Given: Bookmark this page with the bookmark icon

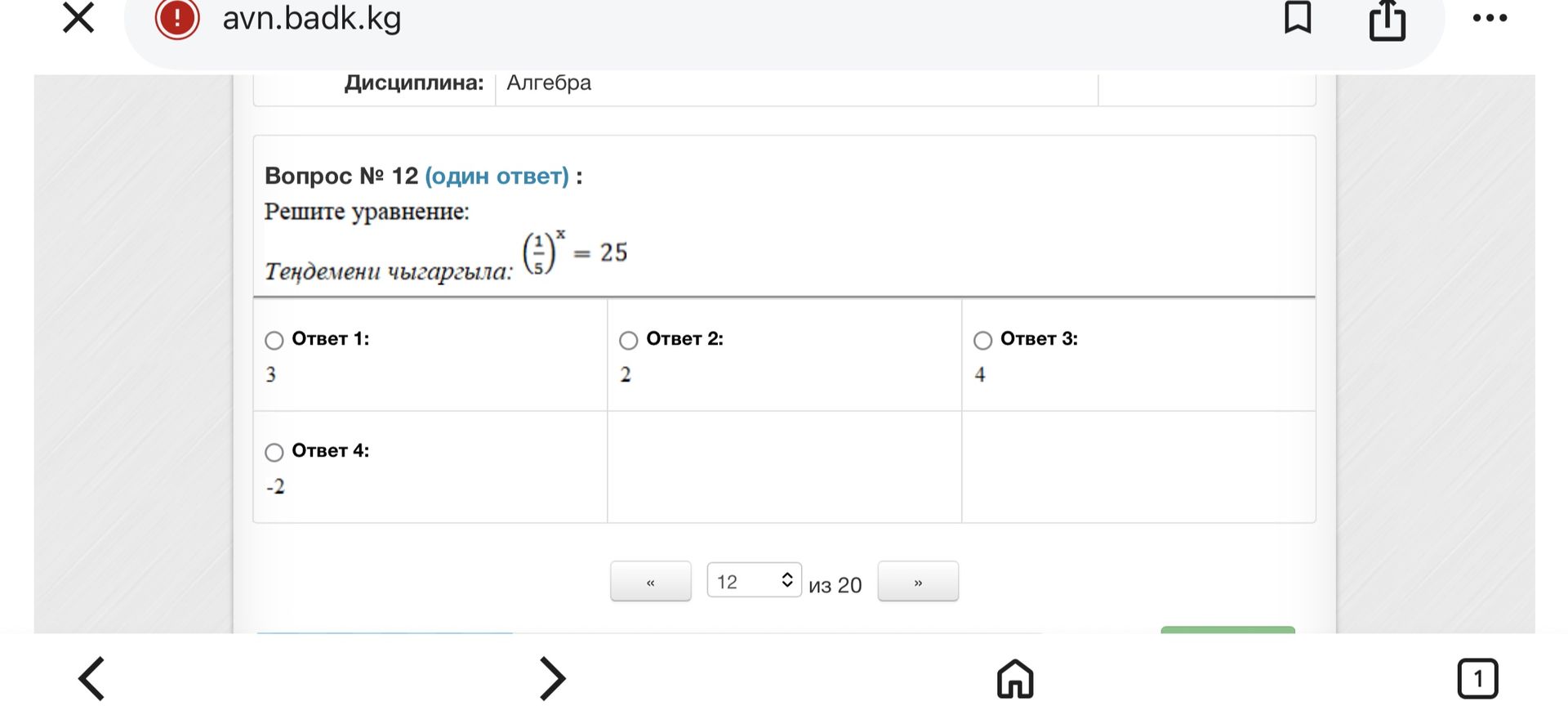Looking at the screenshot, I should pyautogui.click(x=1298, y=17).
